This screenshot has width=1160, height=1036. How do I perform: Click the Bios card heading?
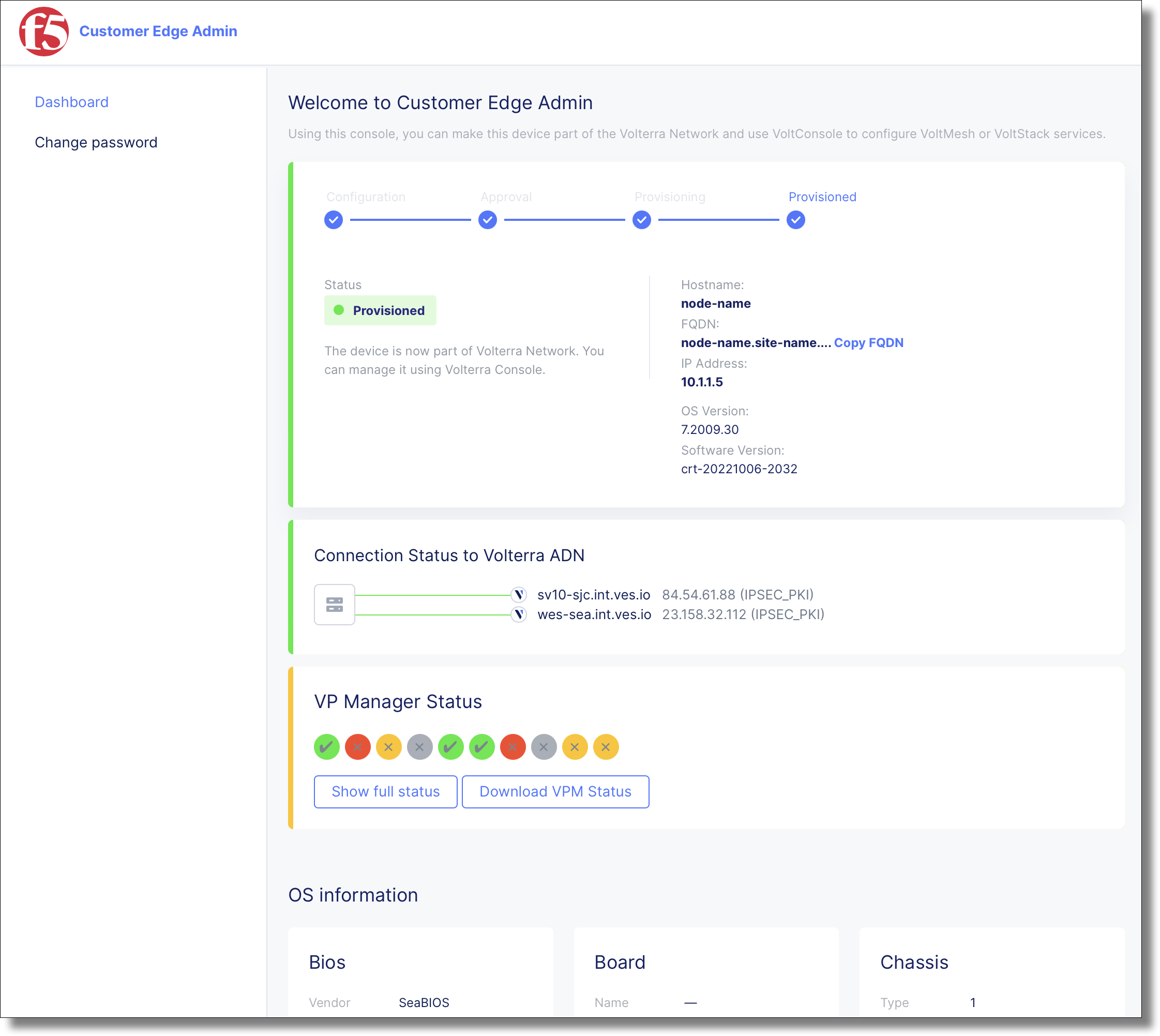pyautogui.click(x=327, y=963)
